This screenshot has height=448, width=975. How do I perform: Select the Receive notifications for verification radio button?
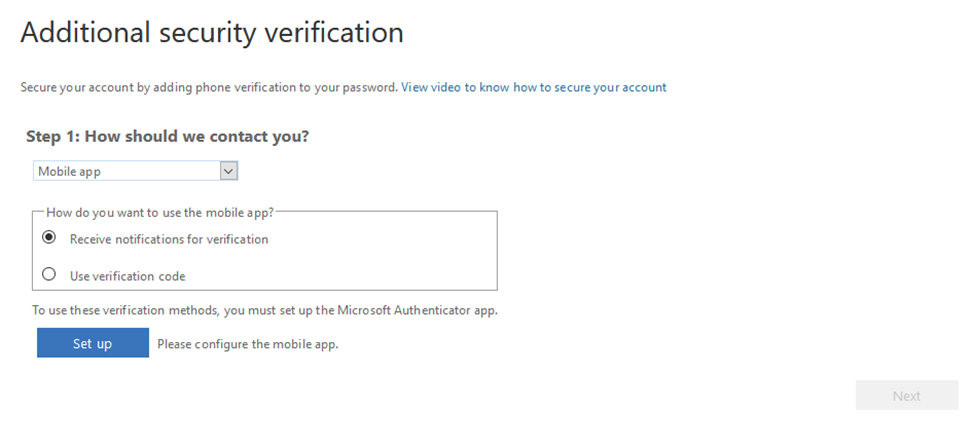[49, 238]
